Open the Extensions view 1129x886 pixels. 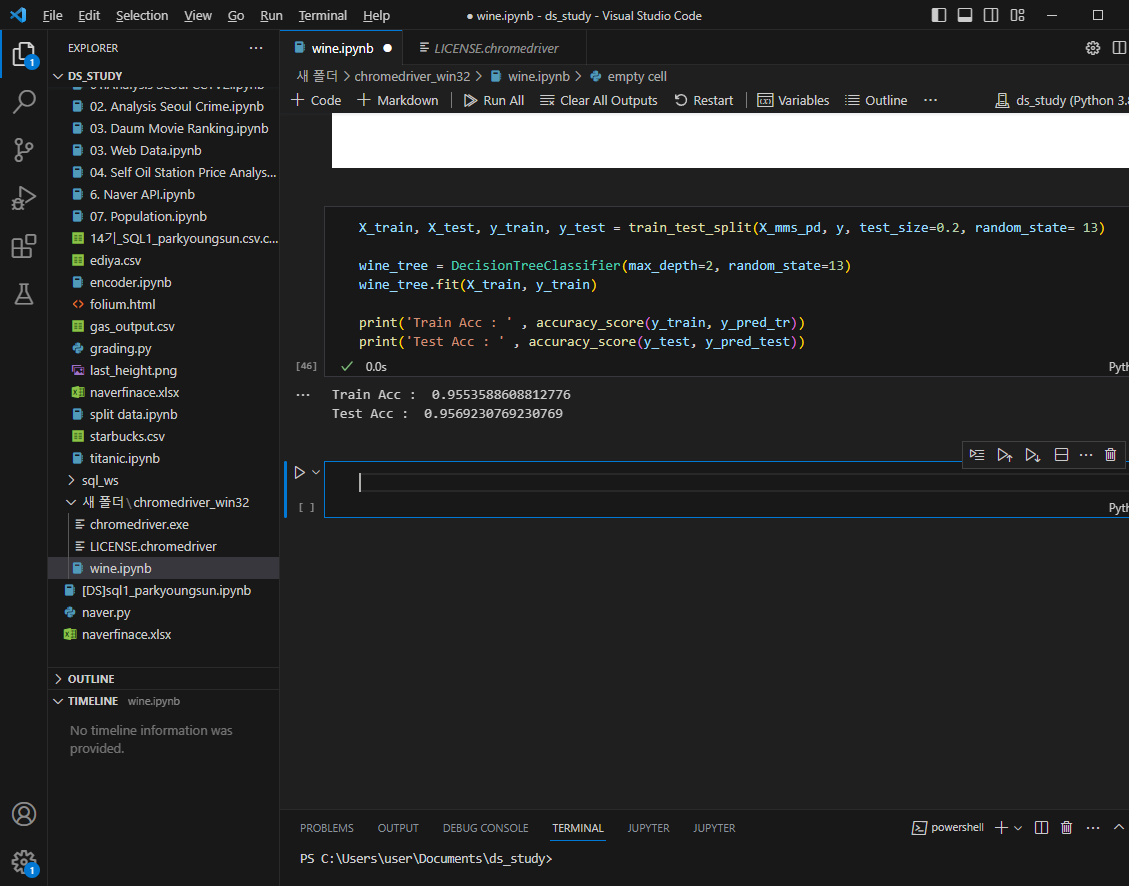24,245
